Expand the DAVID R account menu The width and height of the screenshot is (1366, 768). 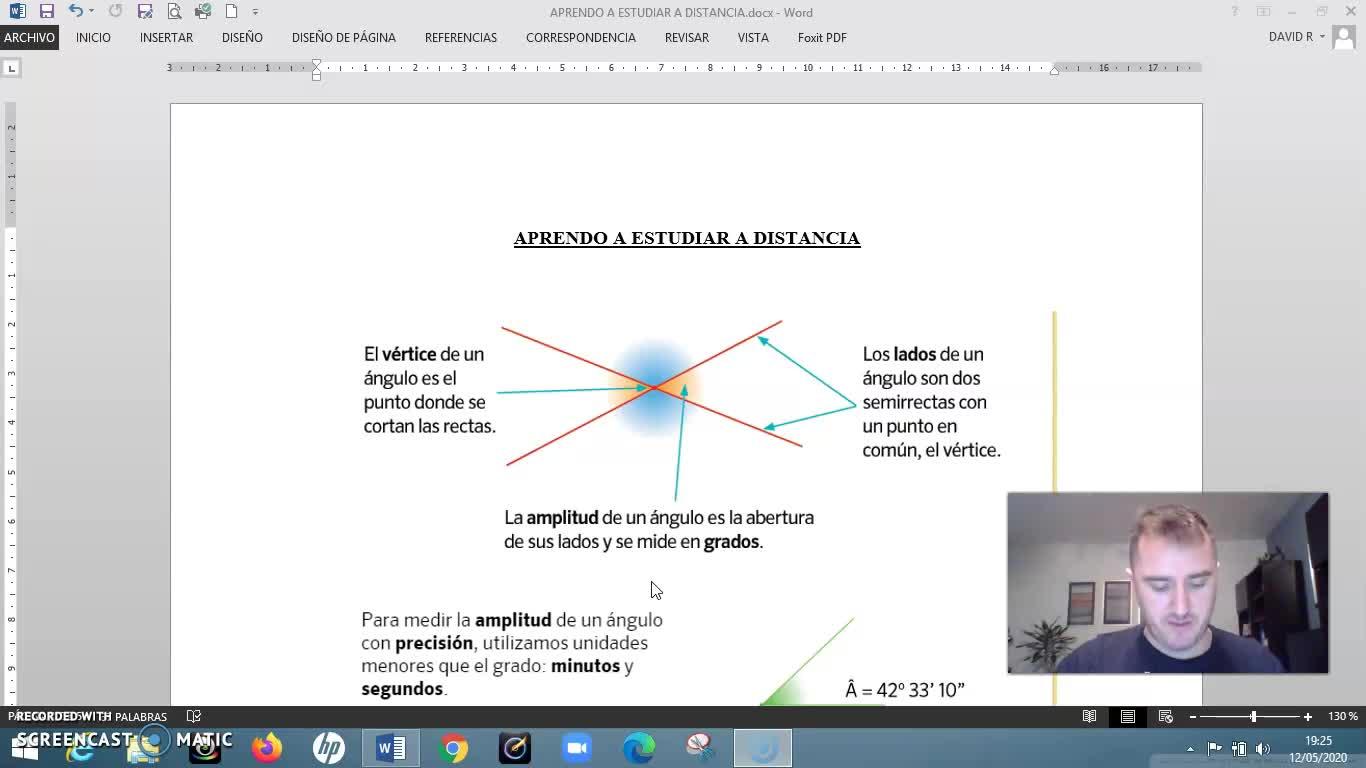pyautogui.click(x=1322, y=37)
